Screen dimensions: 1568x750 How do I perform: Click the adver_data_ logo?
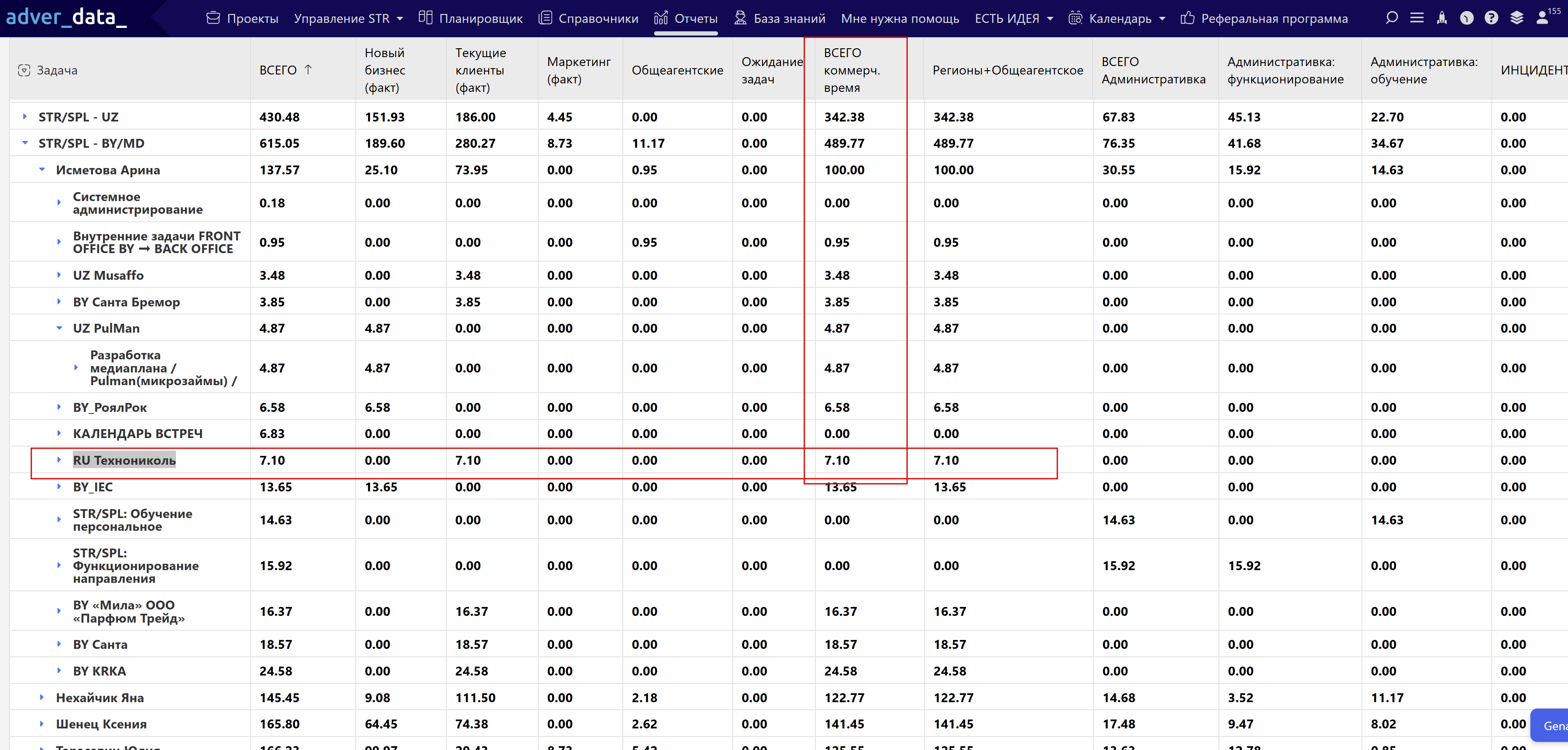[x=66, y=17]
